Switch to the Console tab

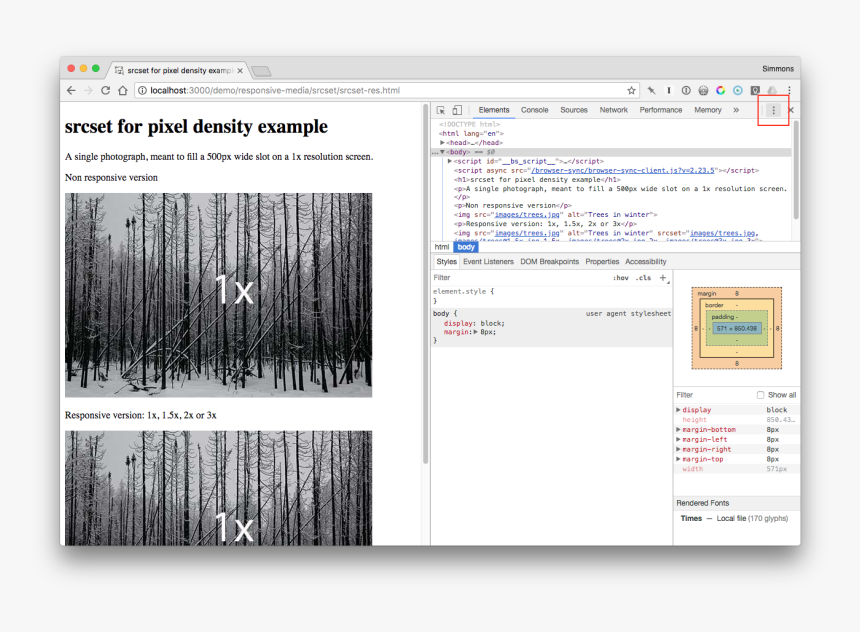click(x=535, y=110)
